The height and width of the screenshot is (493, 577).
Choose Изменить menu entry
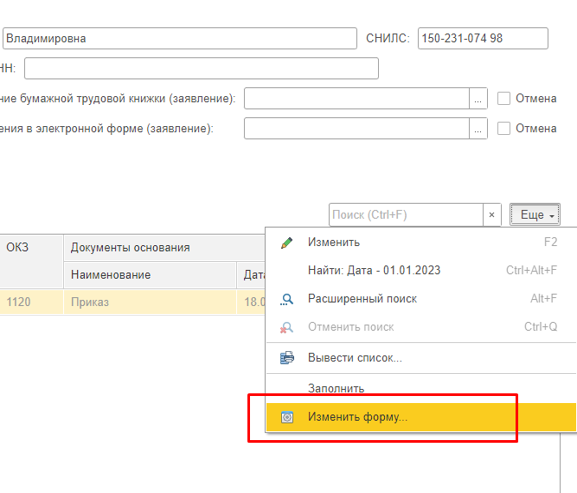[x=421, y=242]
